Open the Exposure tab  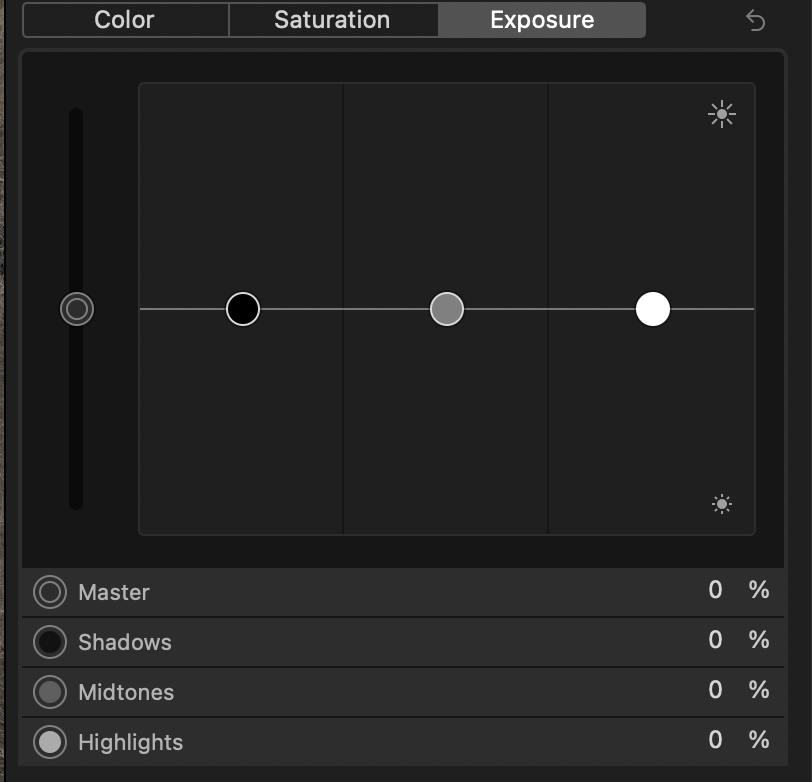542,20
